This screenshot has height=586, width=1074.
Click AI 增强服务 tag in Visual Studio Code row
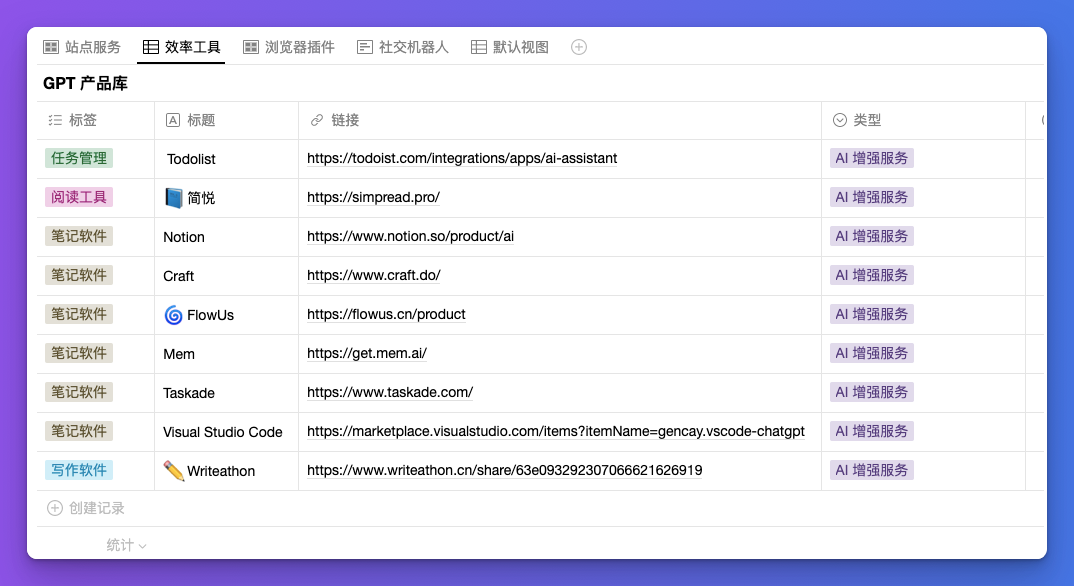tap(871, 431)
